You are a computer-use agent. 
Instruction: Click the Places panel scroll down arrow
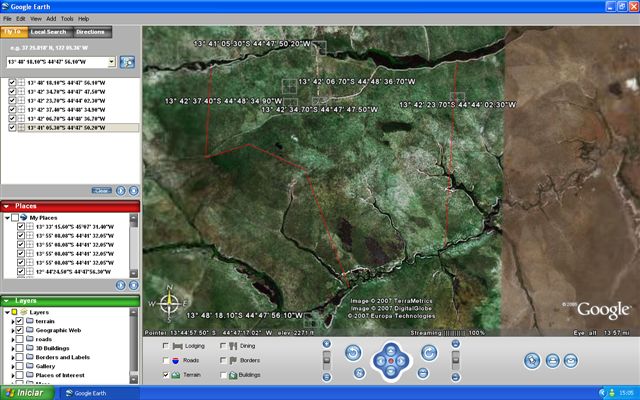pyautogui.click(x=134, y=273)
